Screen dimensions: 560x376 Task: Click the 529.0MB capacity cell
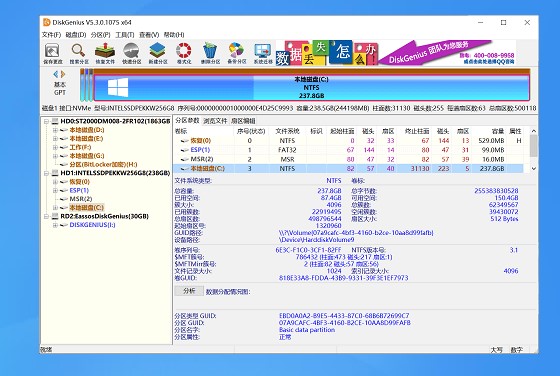pos(491,141)
